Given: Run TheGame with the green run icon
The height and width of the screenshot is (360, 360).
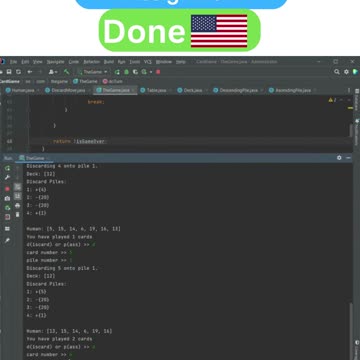Looking at the screenshot, I should point(117,72).
